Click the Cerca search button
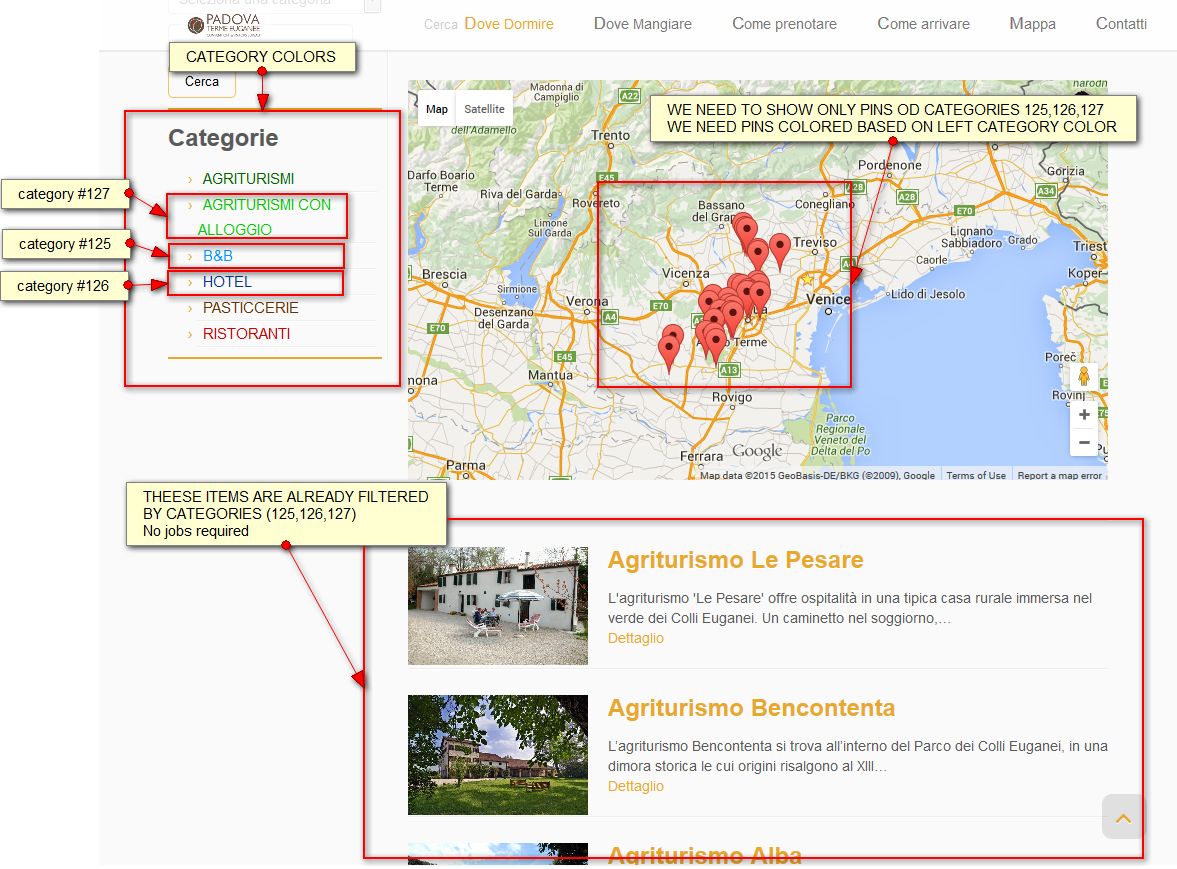Screen dimensions: 1177x869 click(x=202, y=82)
